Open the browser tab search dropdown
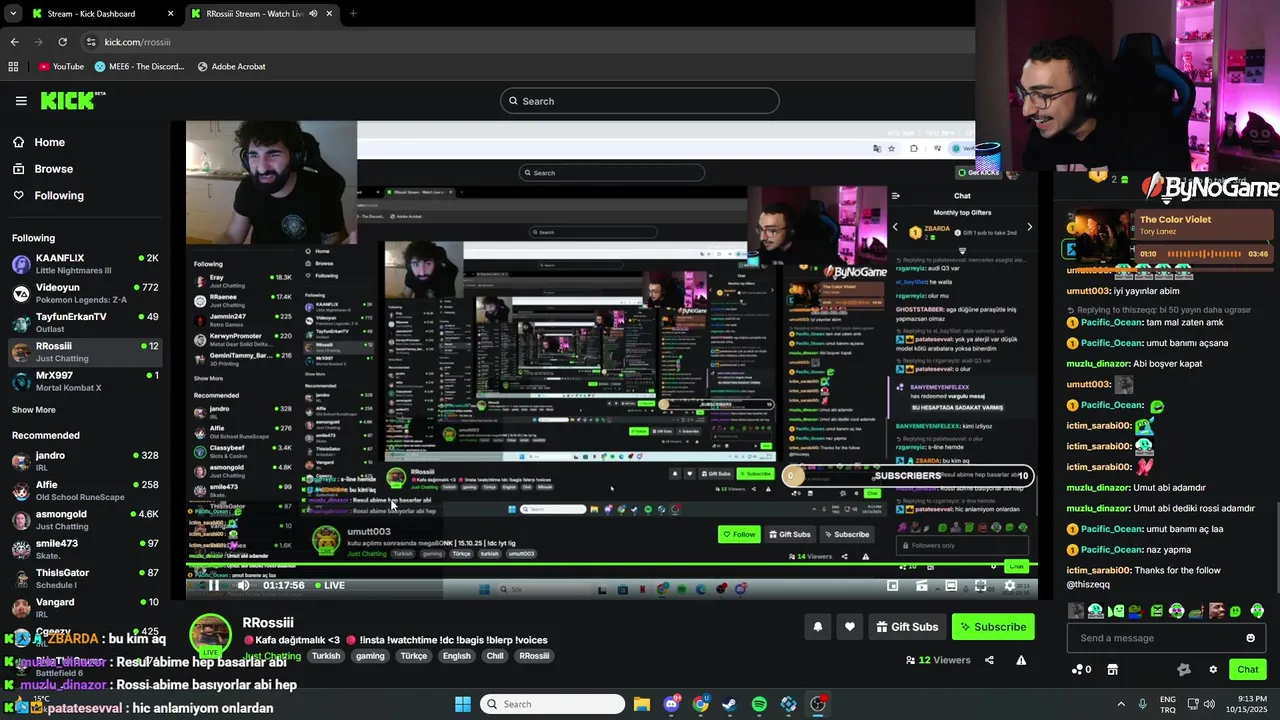The image size is (1280, 720). 13,14
